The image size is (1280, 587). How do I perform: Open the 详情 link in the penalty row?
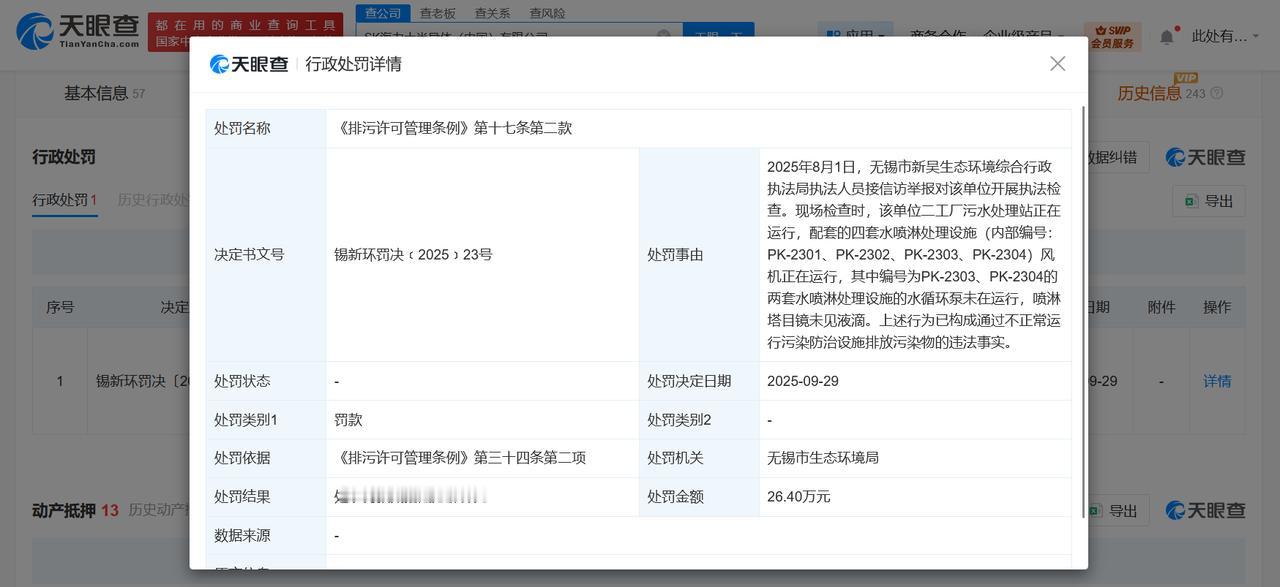click(1217, 381)
